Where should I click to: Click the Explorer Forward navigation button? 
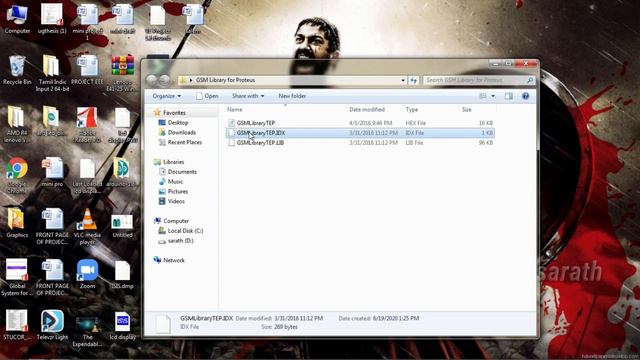(x=164, y=80)
